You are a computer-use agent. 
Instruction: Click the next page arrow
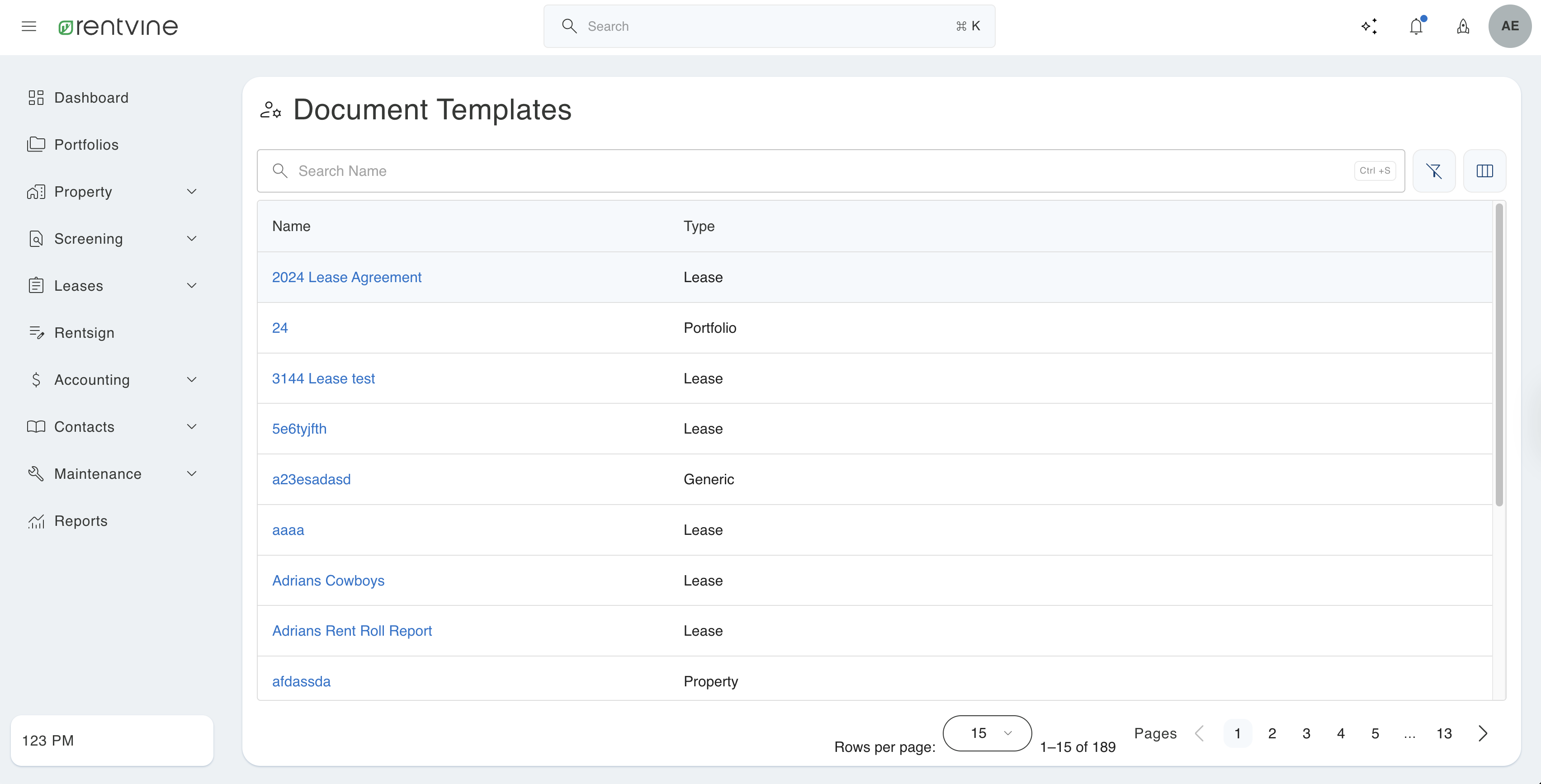pos(1482,734)
